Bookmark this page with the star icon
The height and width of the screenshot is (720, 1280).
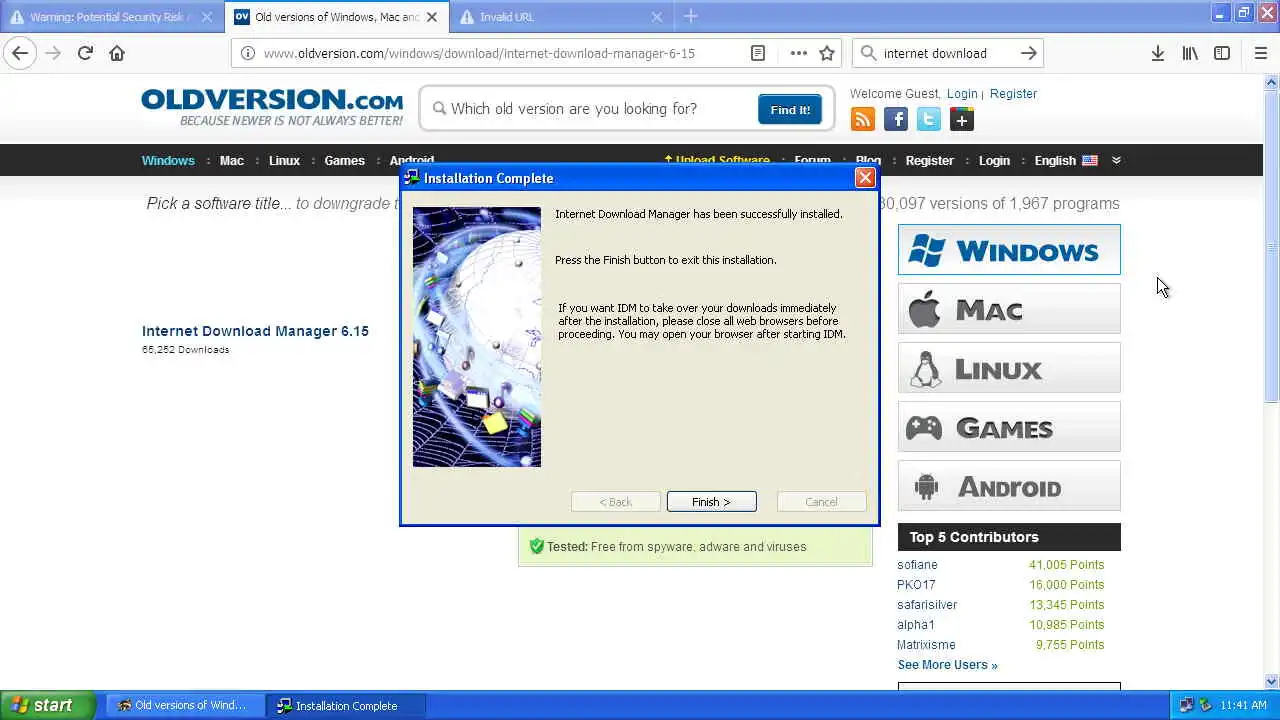tap(827, 53)
